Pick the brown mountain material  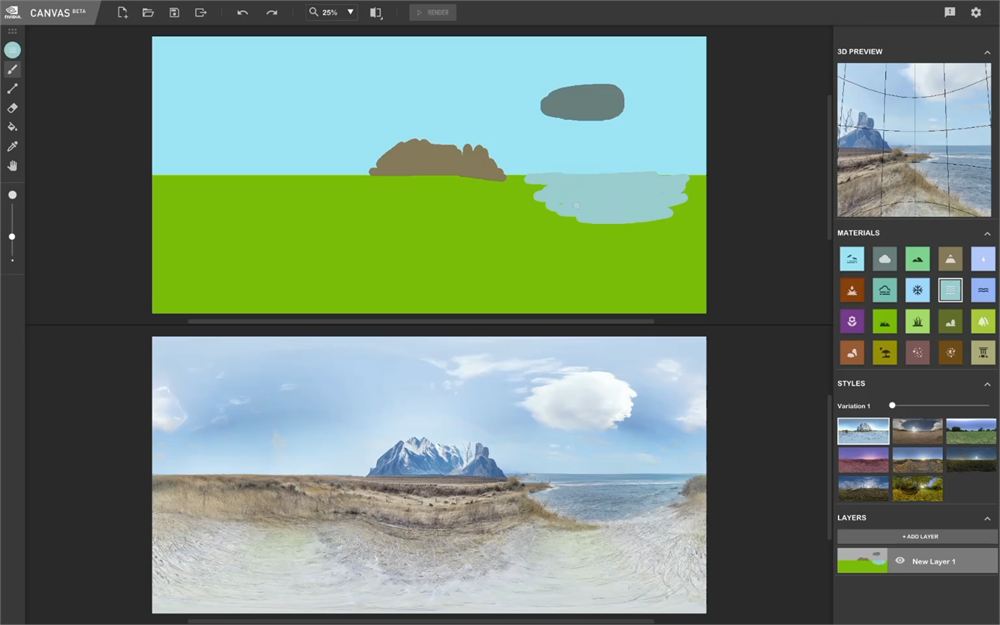click(x=950, y=259)
